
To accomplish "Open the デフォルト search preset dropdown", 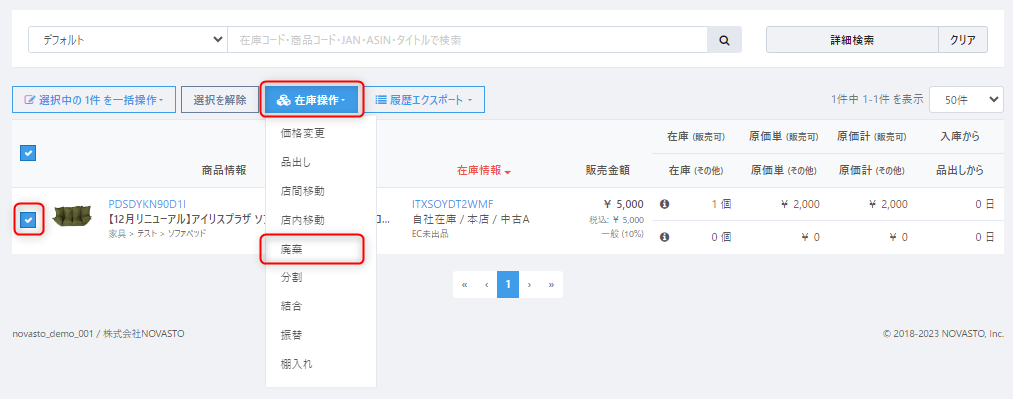I will pos(128,40).
